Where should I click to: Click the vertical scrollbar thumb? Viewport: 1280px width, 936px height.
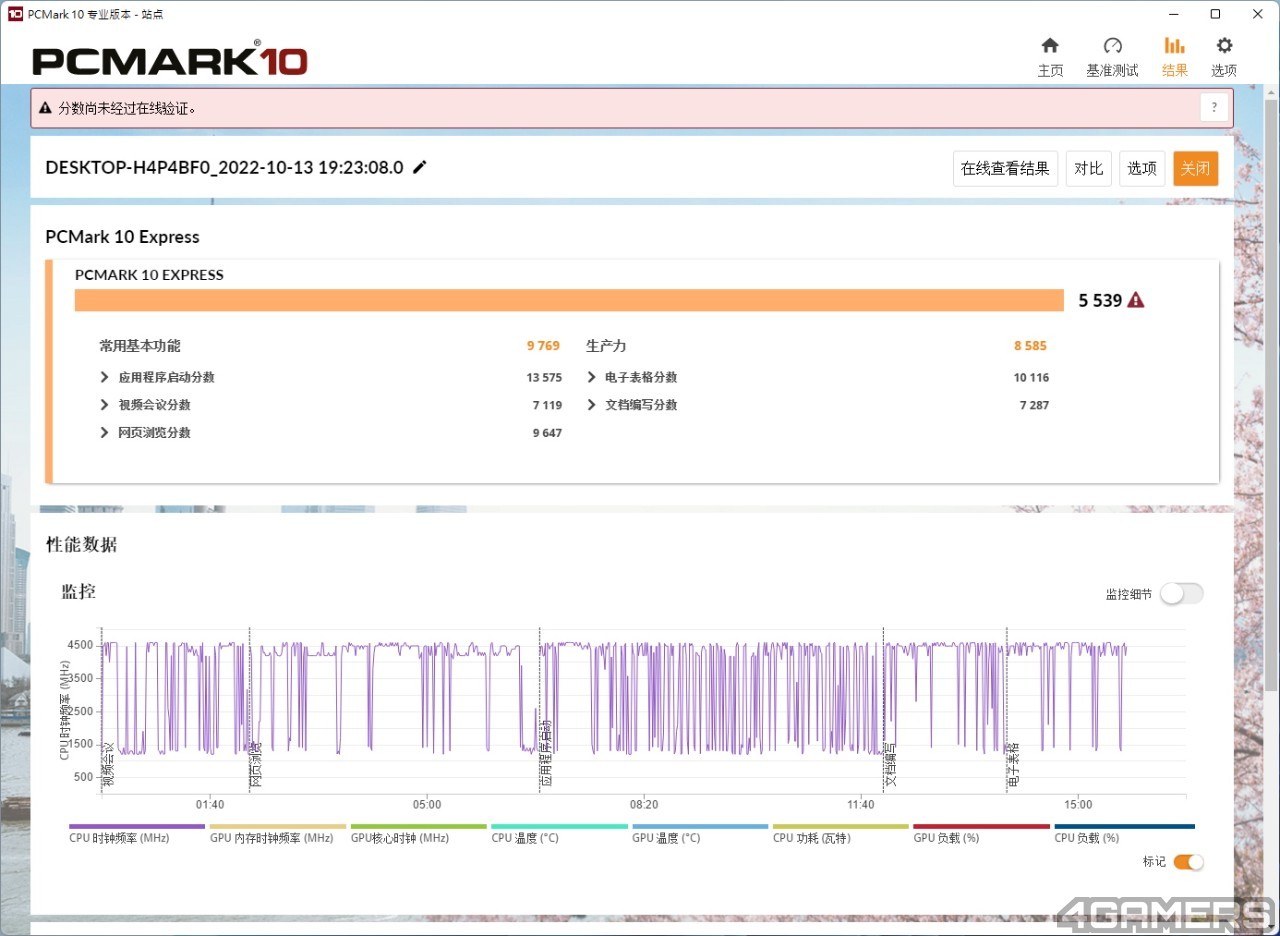pos(1271,395)
